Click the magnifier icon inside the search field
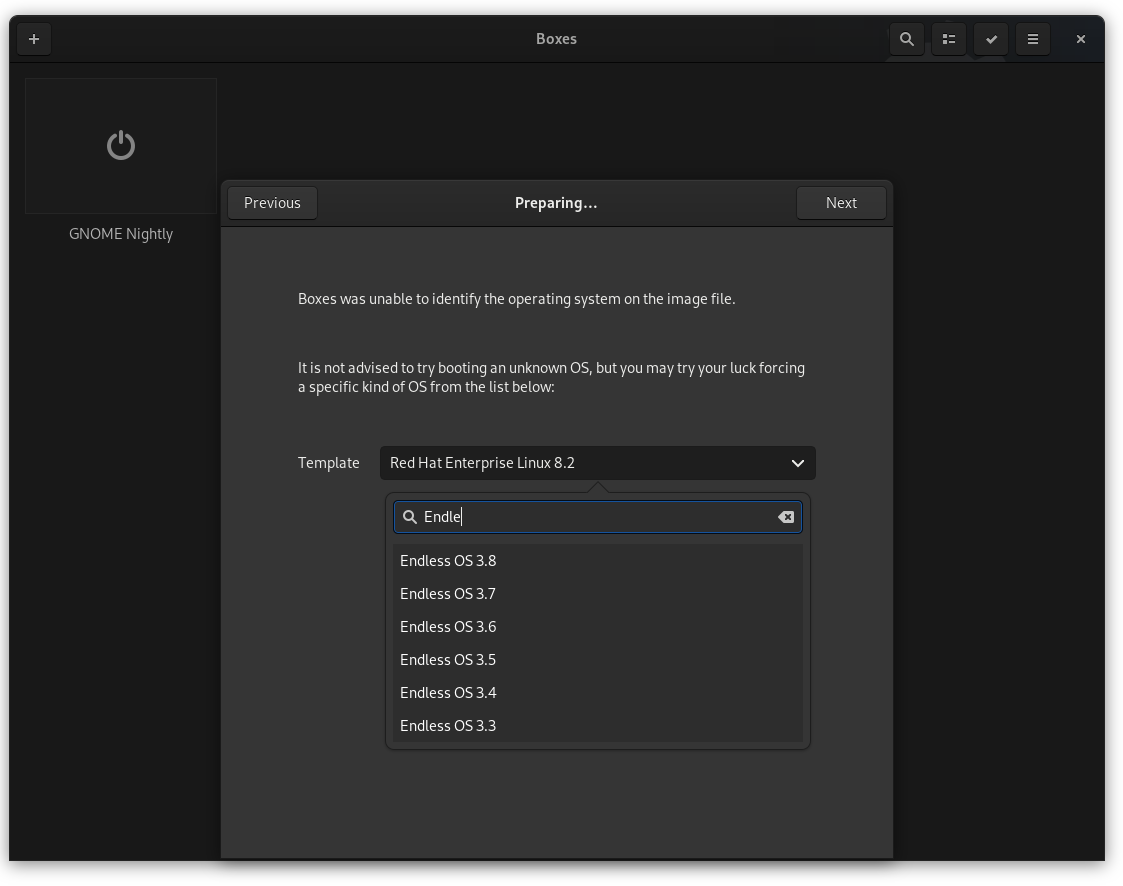The width and height of the screenshot is (1123, 886). [410, 517]
